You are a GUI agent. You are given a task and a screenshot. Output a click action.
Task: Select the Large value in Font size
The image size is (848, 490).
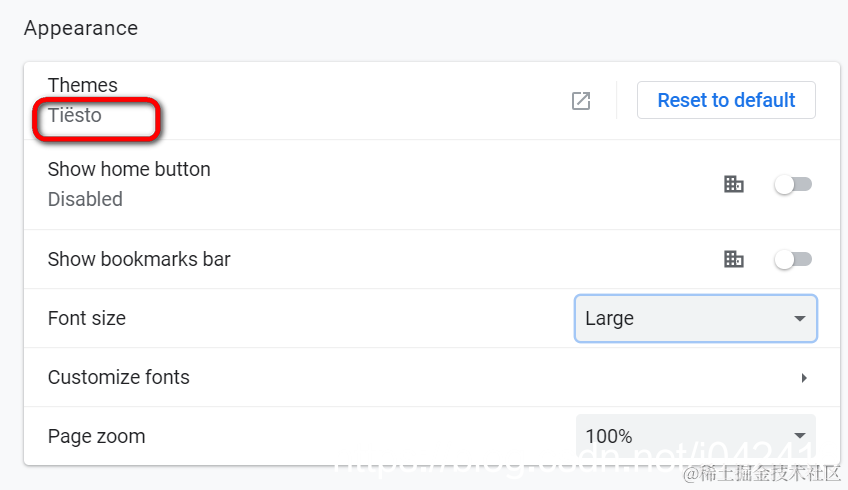tap(610, 319)
